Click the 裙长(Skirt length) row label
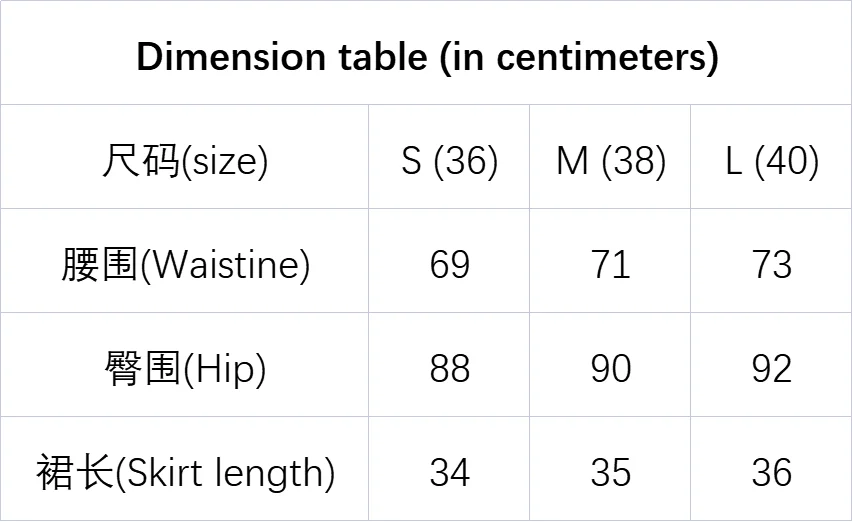Image resolution: width=853 pixels, height=522 pixels. tap(185, 472)
